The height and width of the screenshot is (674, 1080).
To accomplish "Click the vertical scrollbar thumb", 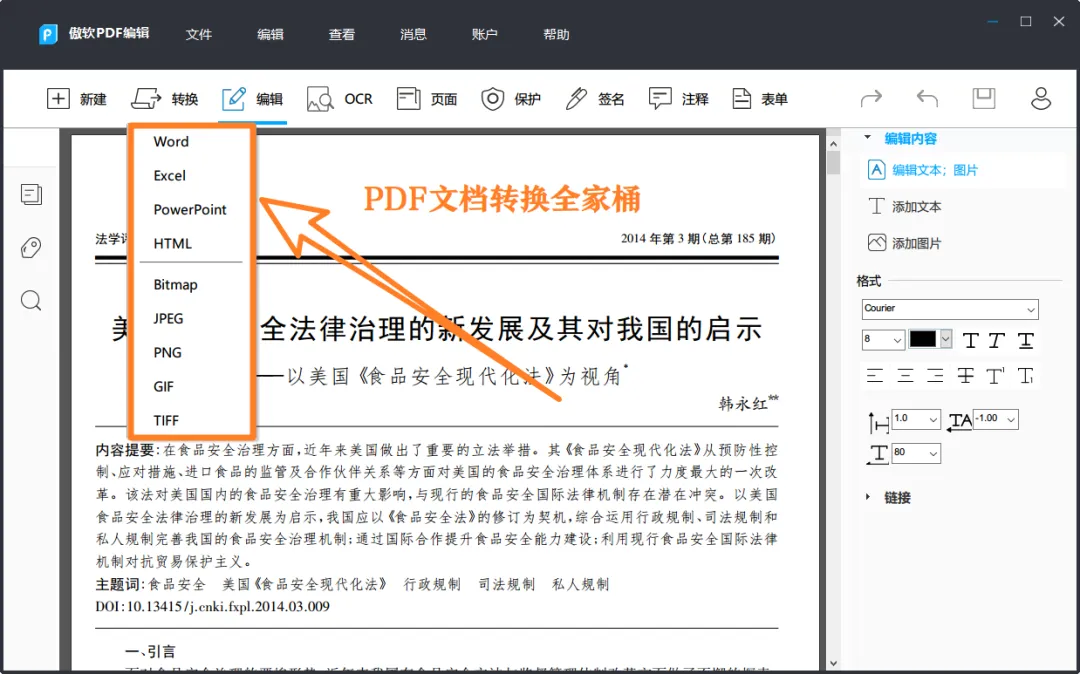I will point(833,162).
